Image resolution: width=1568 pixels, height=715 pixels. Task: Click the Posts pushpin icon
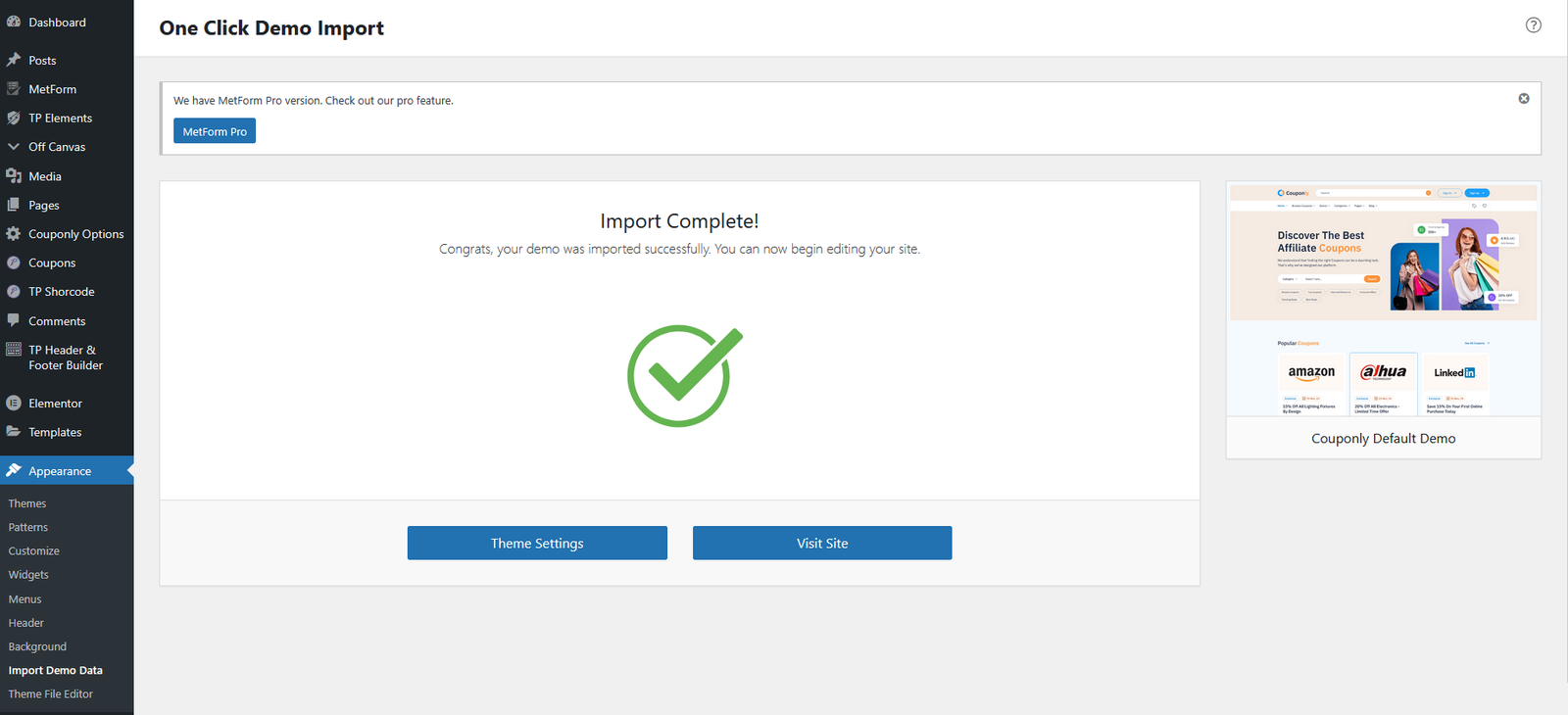coord(14,60)
